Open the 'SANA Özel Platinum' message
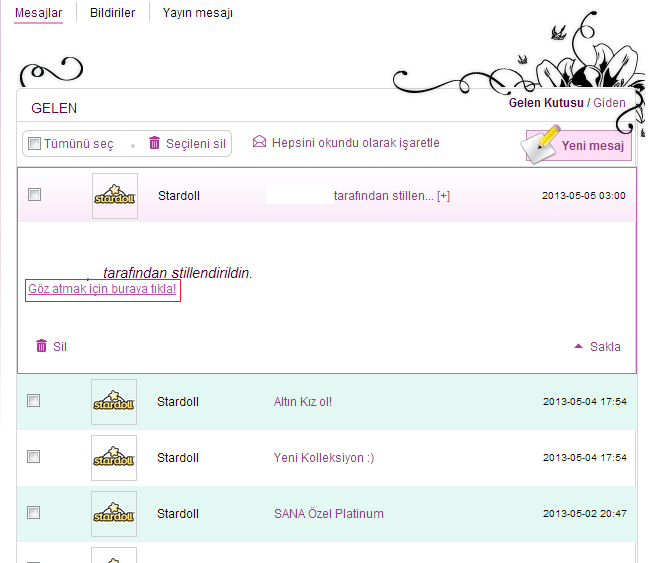 pyautogui.click(x=328, y=514)
